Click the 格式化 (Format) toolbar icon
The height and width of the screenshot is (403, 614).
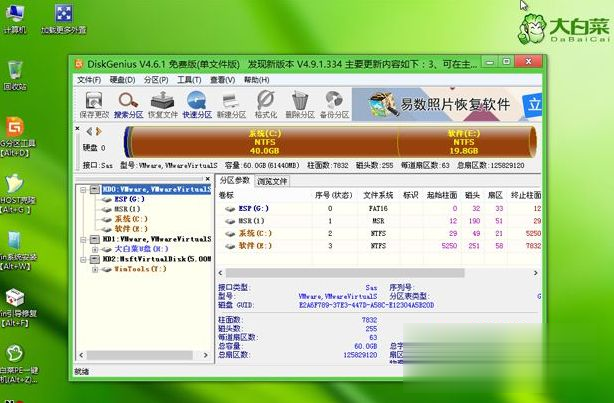pos(266,103)
